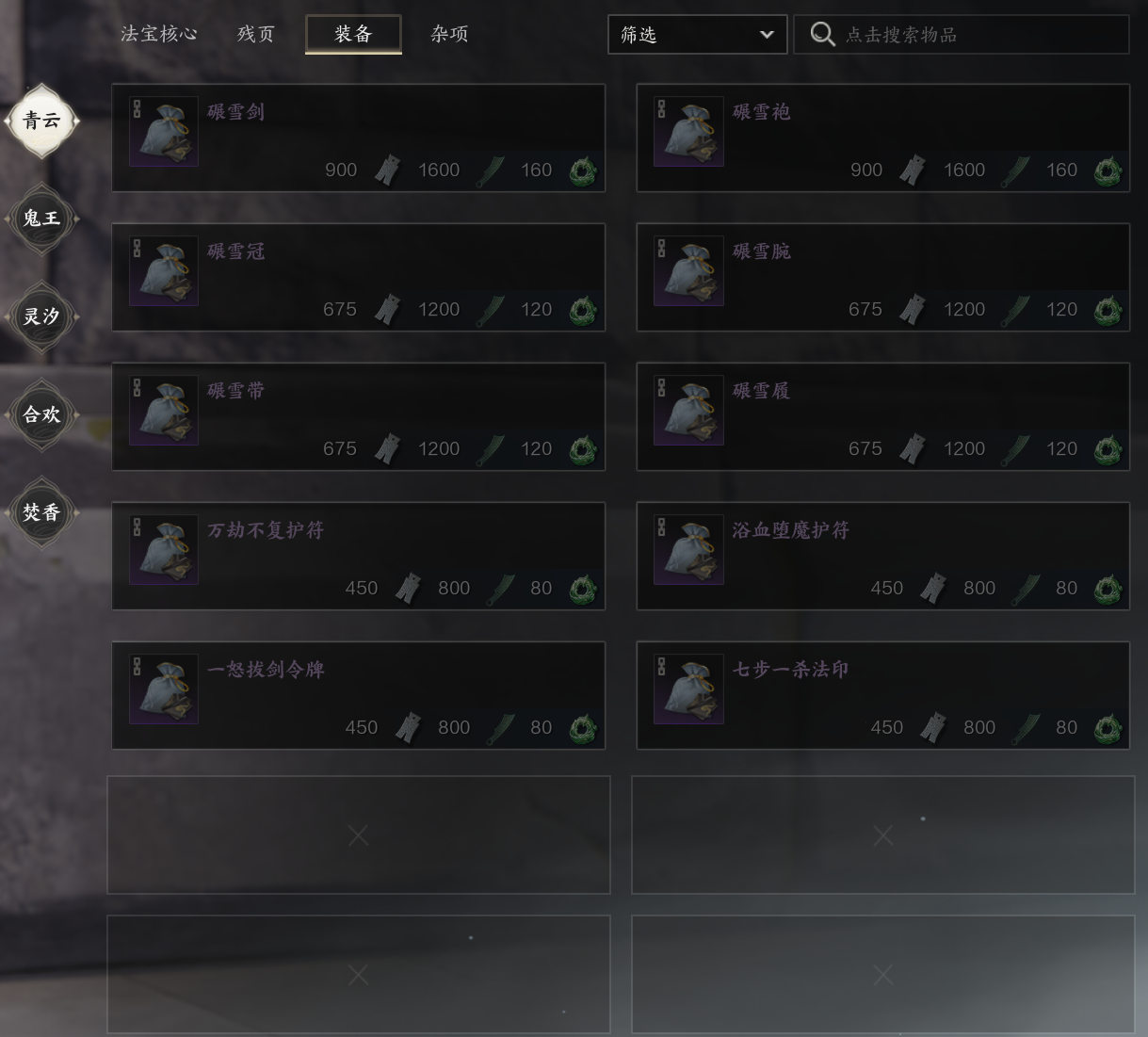Choose the 万劫不复护符 item entry
Viewport: 1148px width, 1037px height.
click(x=359, y=556)
